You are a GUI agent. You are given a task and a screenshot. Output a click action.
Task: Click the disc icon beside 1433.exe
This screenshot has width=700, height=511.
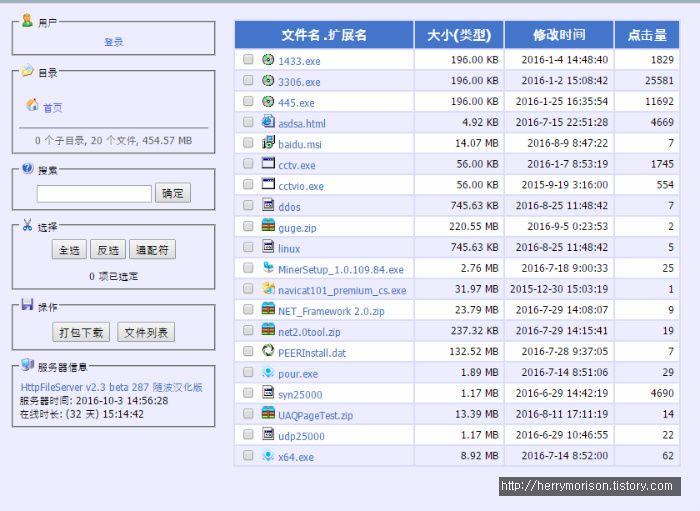click(x=268, y=59)
